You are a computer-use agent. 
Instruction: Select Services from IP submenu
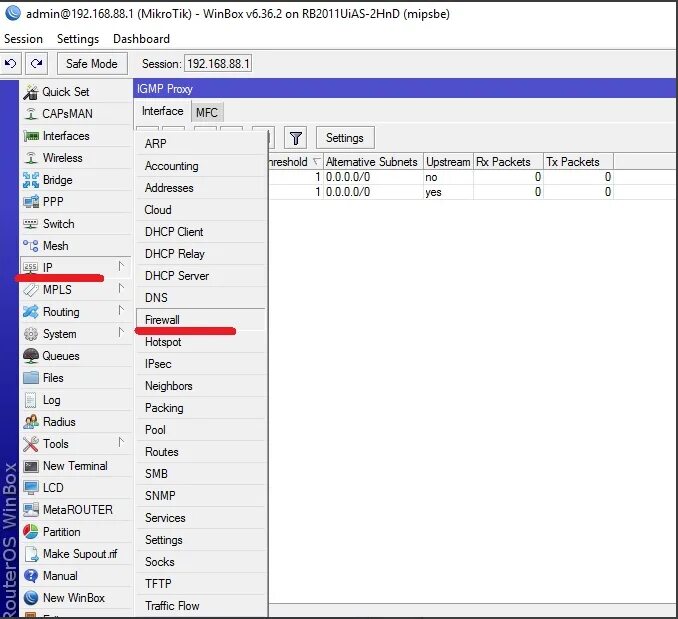pos(201,518)
